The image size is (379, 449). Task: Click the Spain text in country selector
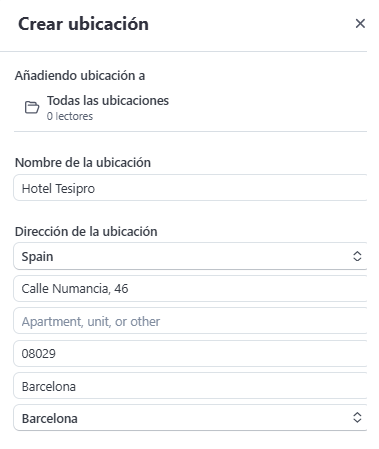click(37, 257)
